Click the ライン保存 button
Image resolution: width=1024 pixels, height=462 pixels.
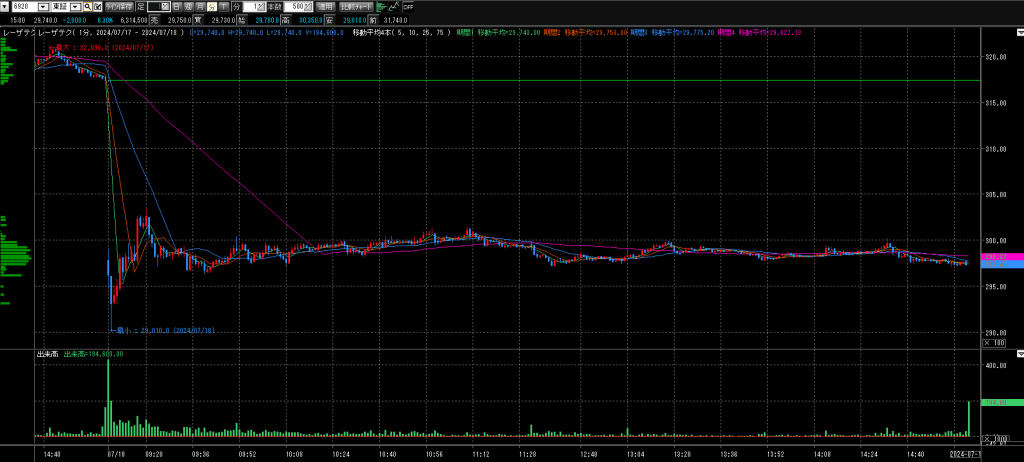click(x=118, y=6)
